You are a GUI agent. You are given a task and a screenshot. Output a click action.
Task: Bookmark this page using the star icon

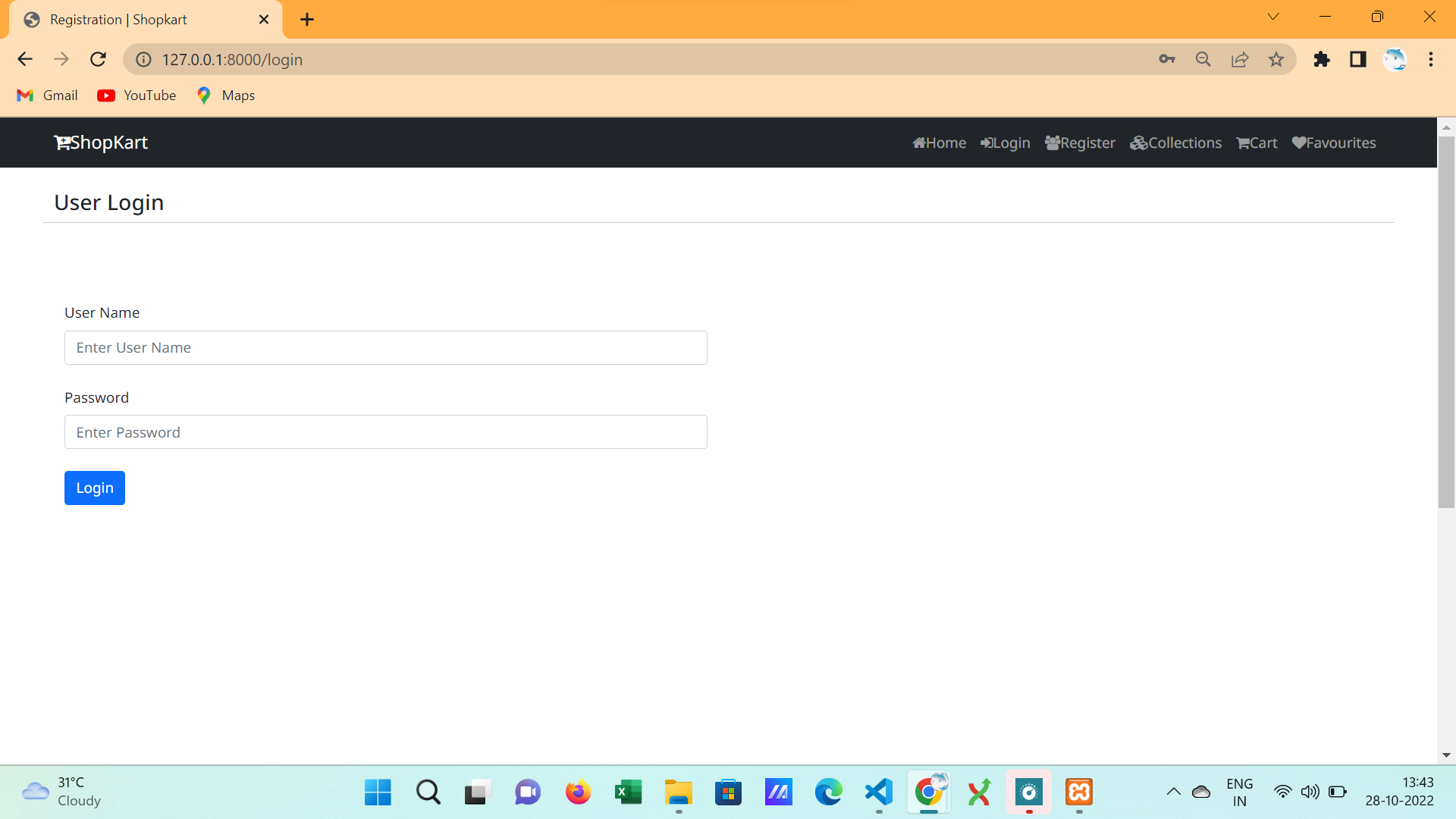click(1276, 59)
